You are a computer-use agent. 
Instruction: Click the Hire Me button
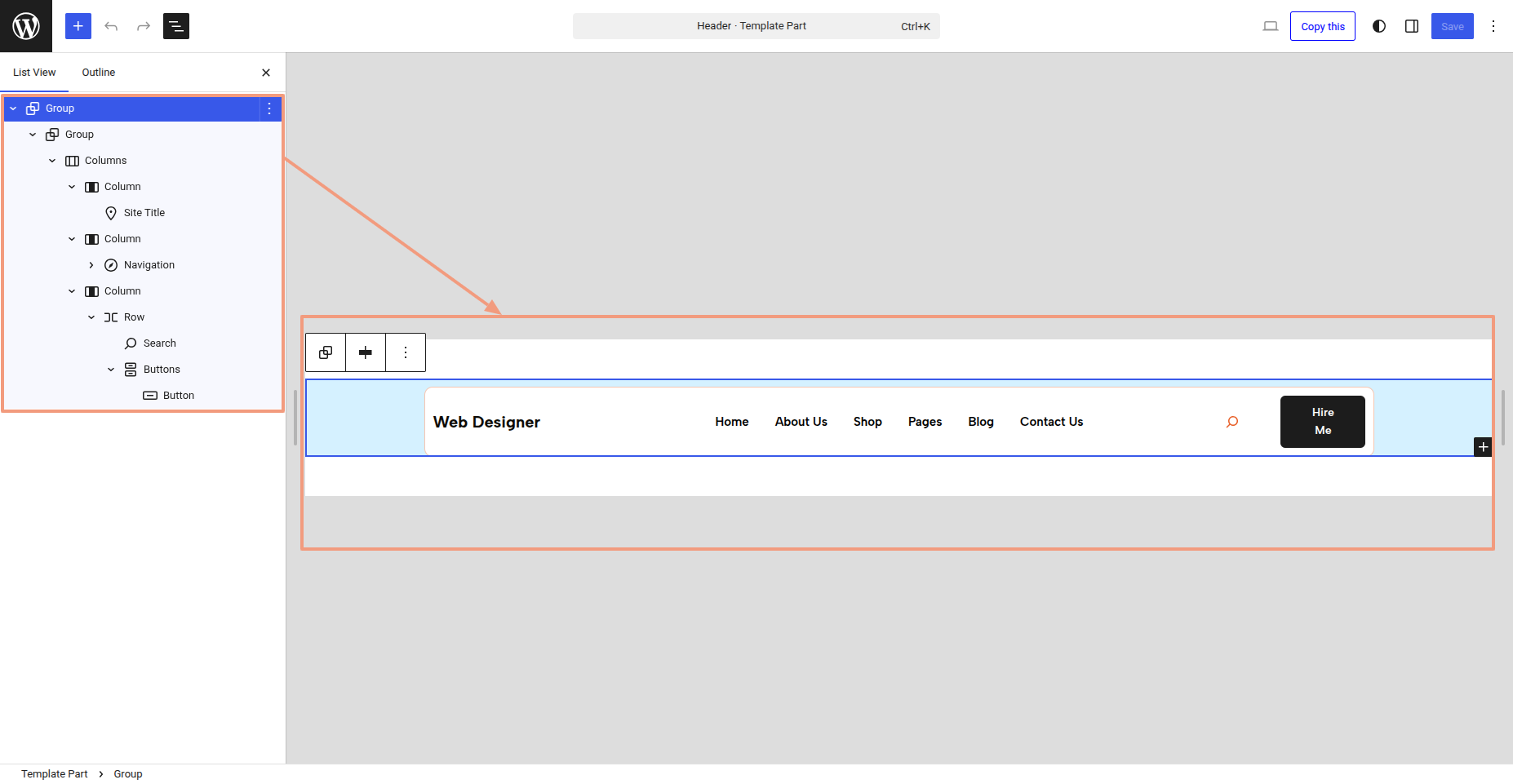[1322, 422]
